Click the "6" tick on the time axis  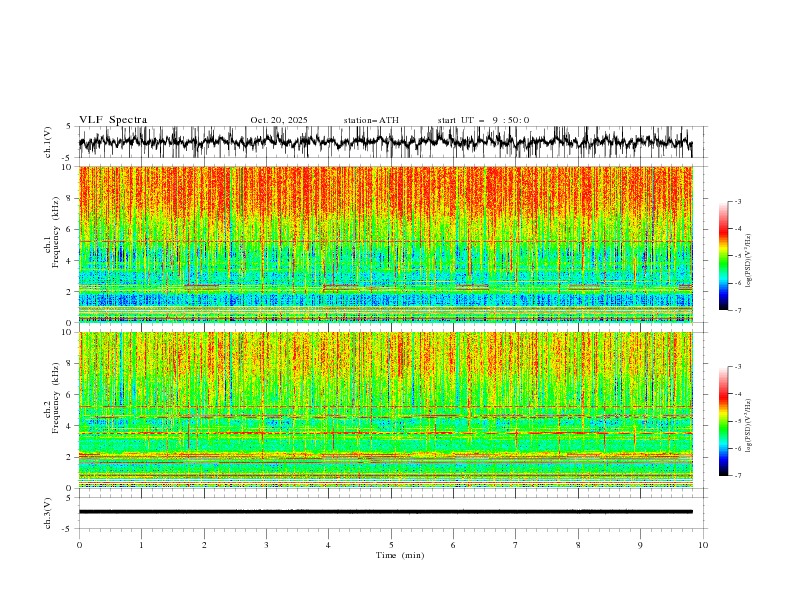(453, 545)
